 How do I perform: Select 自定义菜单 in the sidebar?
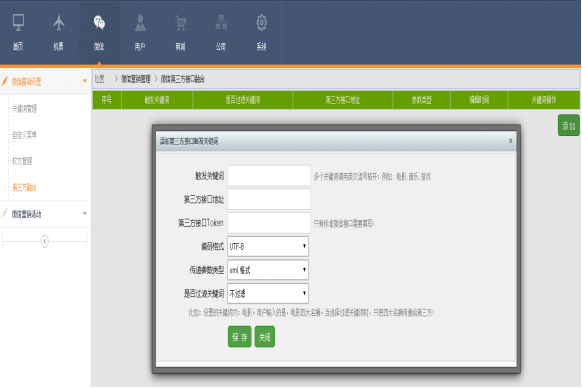(x=24, y=135)
